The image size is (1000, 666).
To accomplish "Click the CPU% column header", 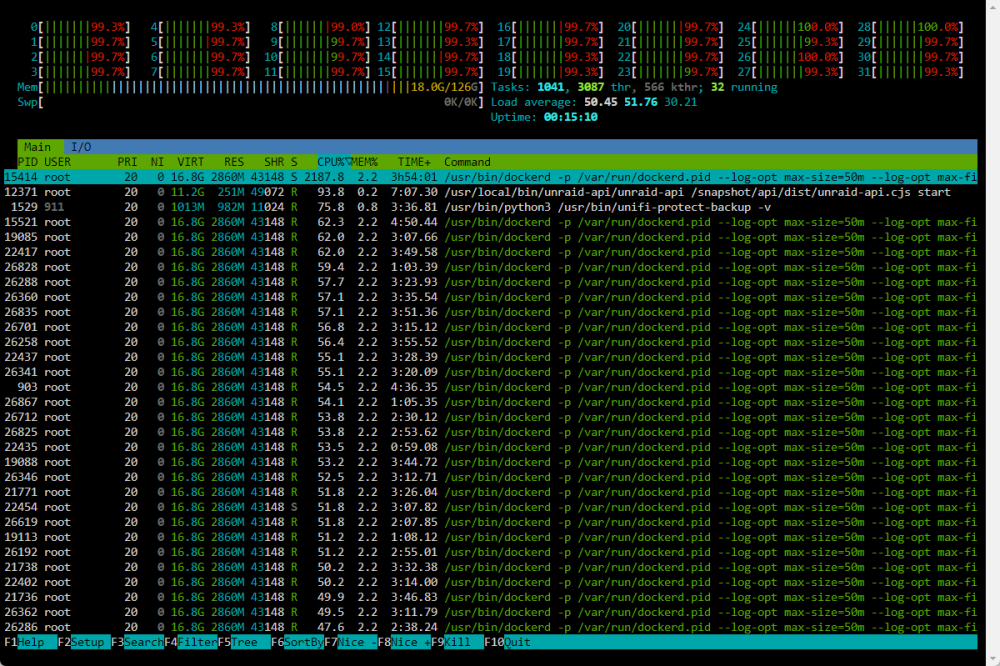I will coord(334,162).
